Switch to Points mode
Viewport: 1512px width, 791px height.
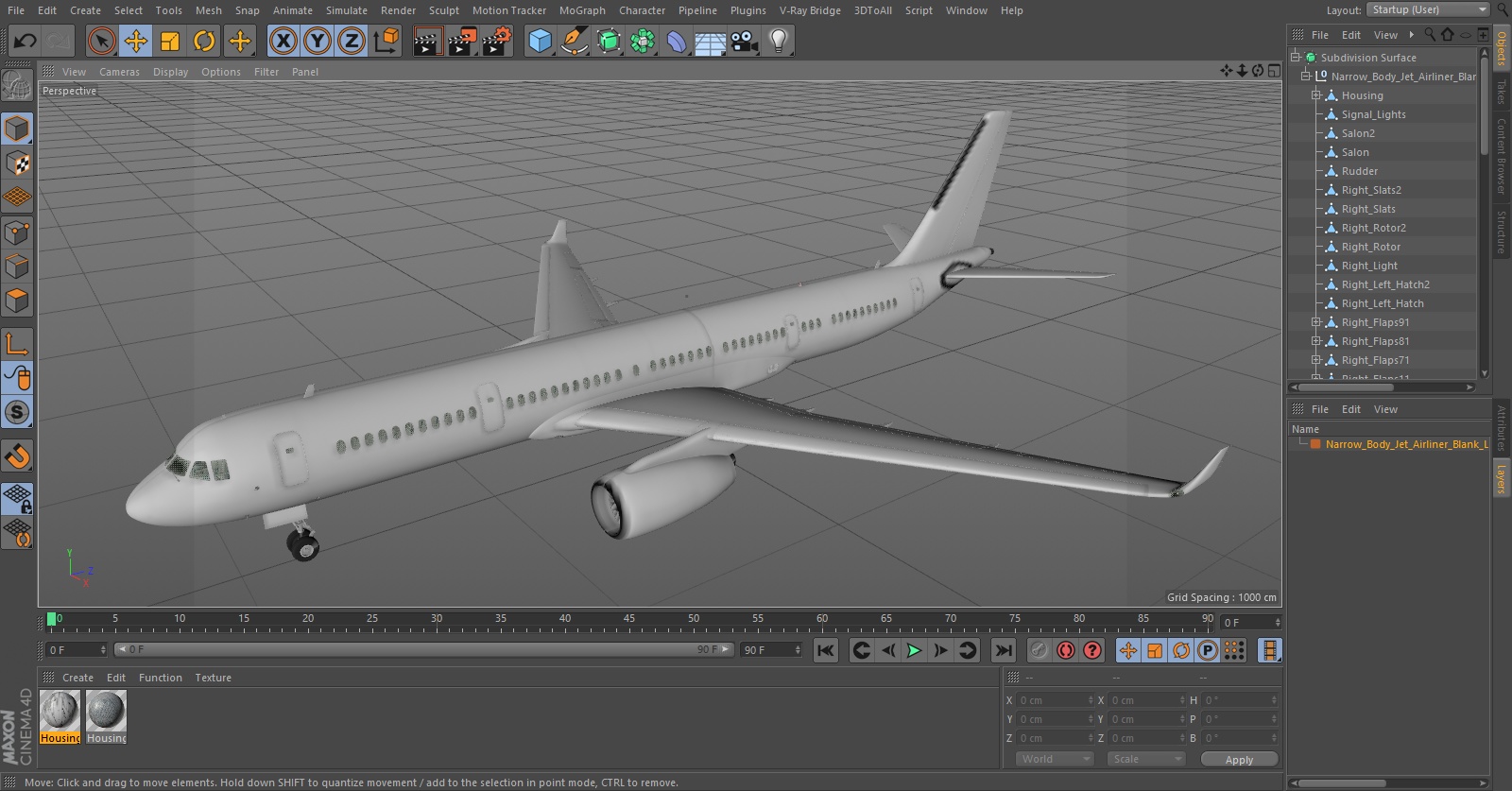(x=17, y=232)
